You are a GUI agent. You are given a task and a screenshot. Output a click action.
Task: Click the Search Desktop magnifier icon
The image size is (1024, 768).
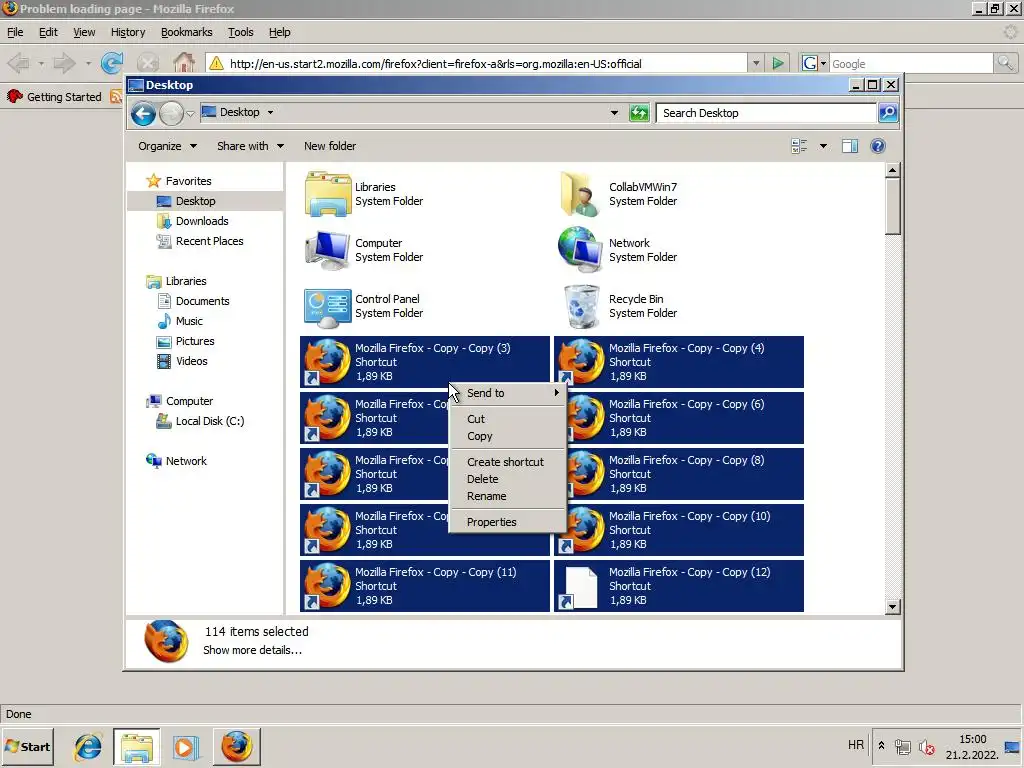(x=888, y=113)
